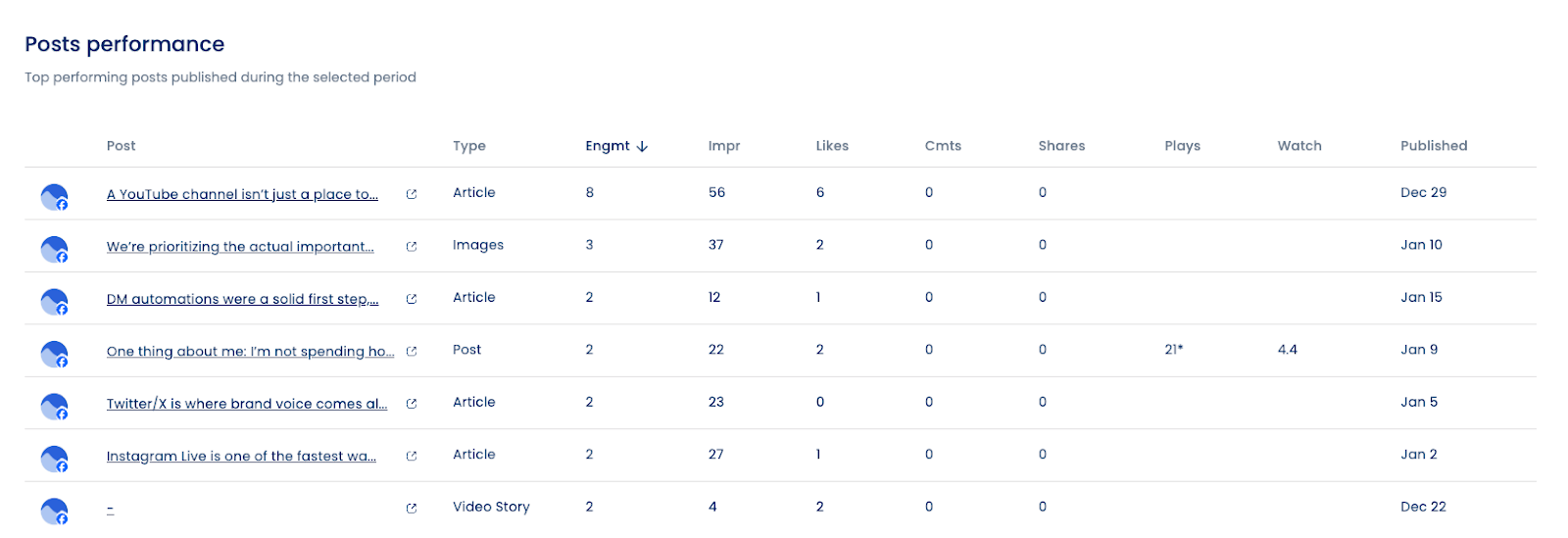Sort table by Impr column header

(723, 146)
